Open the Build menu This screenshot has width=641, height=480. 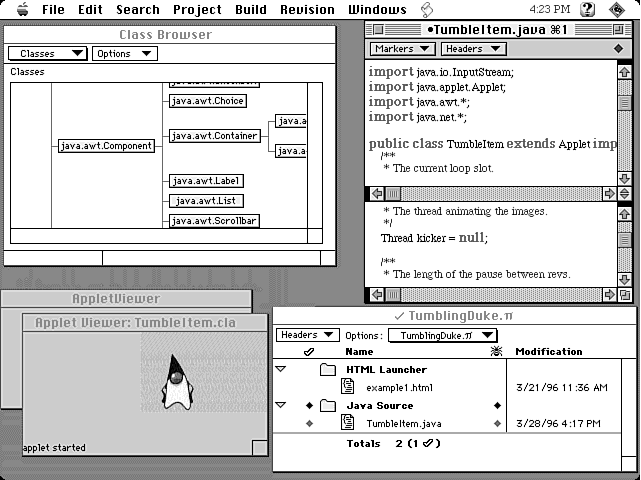click(251, 9)
